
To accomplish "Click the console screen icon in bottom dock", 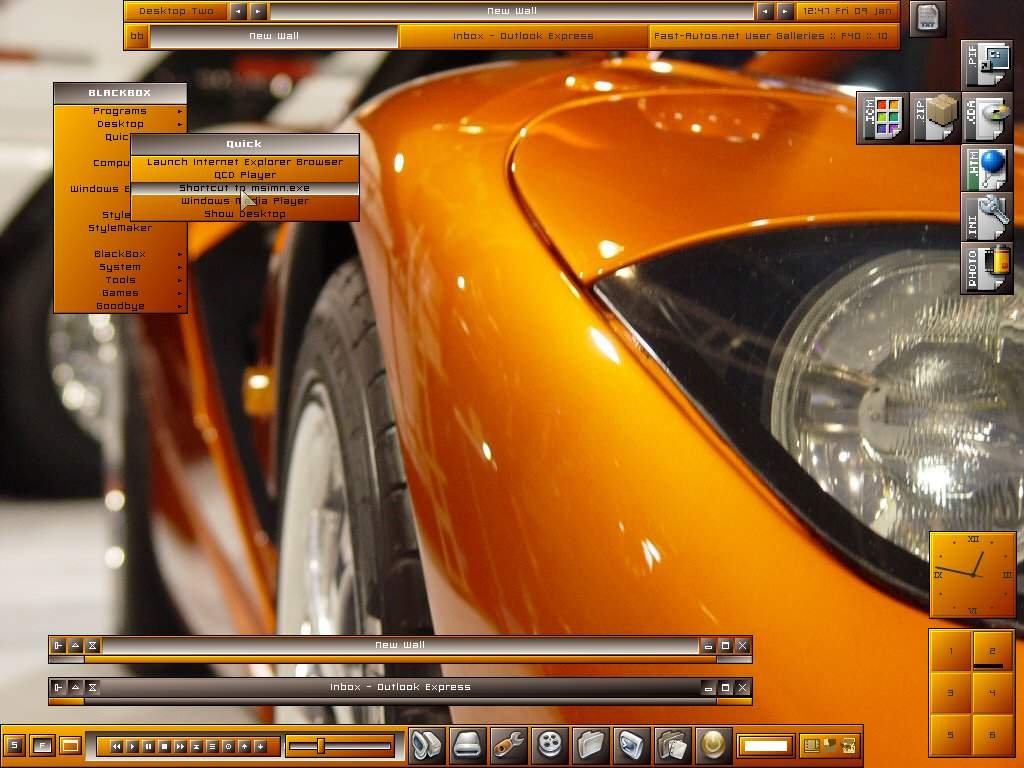I will tap(632, 744).
